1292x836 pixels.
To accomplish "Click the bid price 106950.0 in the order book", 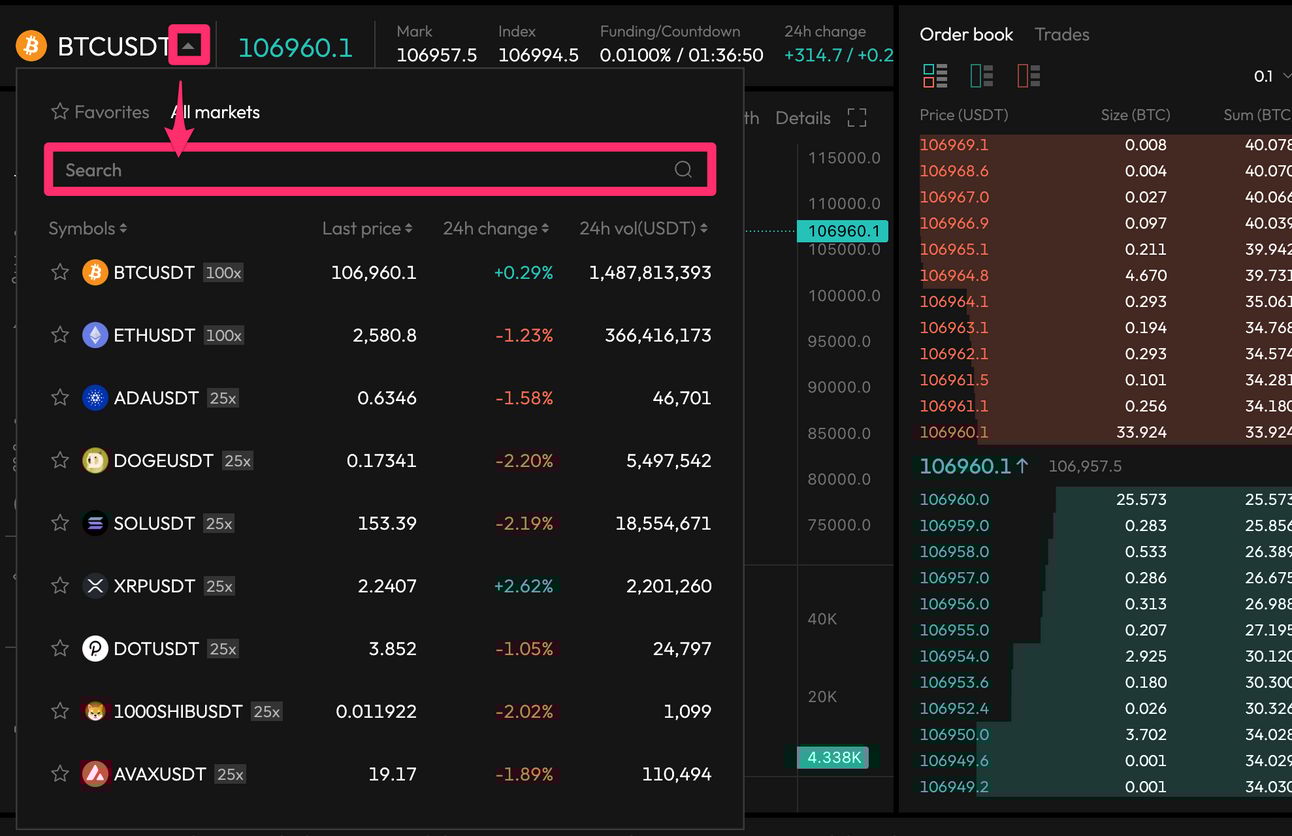I will pos(954,734).
